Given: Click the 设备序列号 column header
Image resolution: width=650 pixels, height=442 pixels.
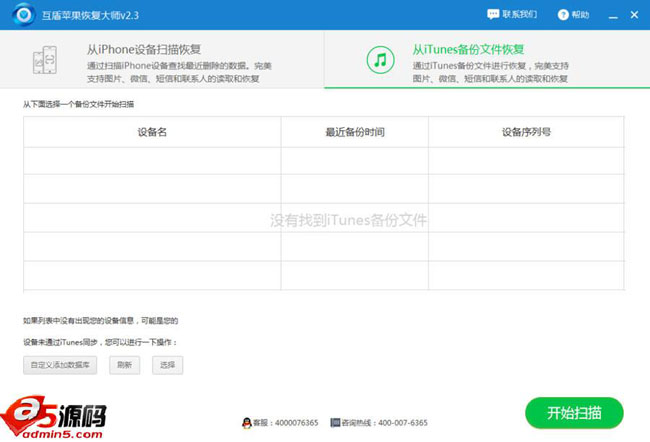Looking at the screenshot, I should [526, 132].
